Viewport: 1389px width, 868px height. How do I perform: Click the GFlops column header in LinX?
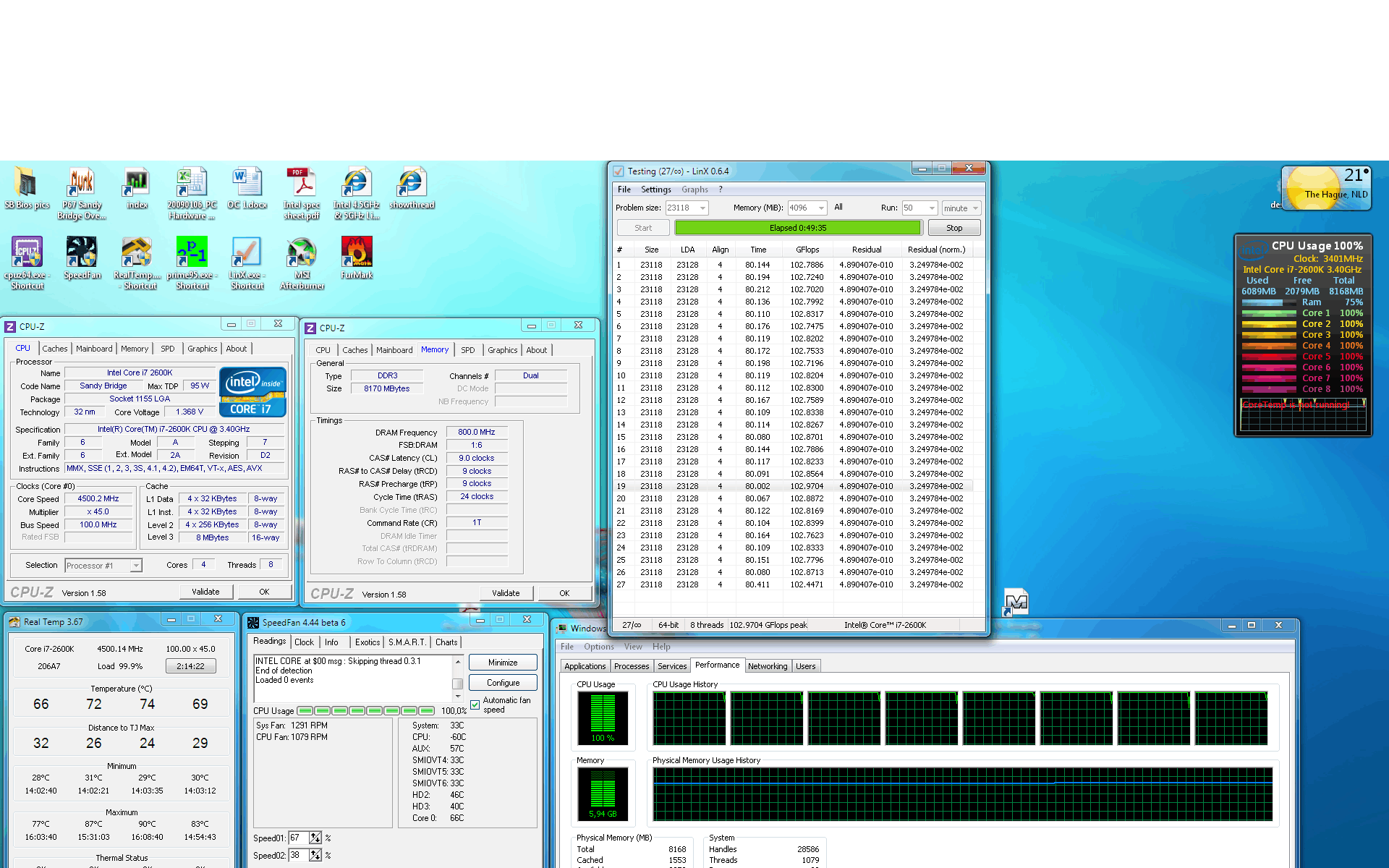807,250
